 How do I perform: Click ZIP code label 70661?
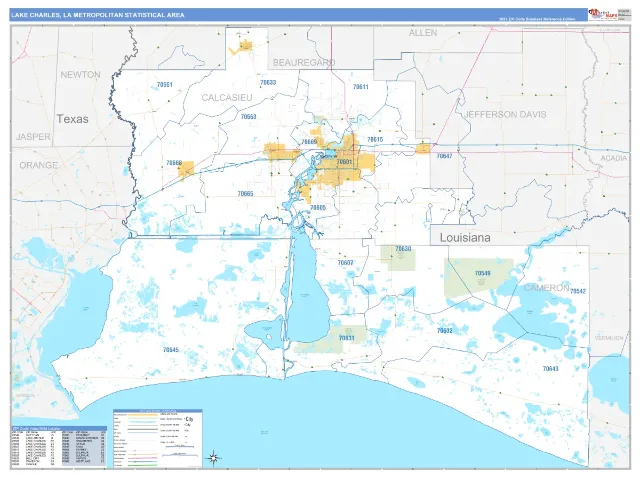pyautogui.click(x=165, y=85)
